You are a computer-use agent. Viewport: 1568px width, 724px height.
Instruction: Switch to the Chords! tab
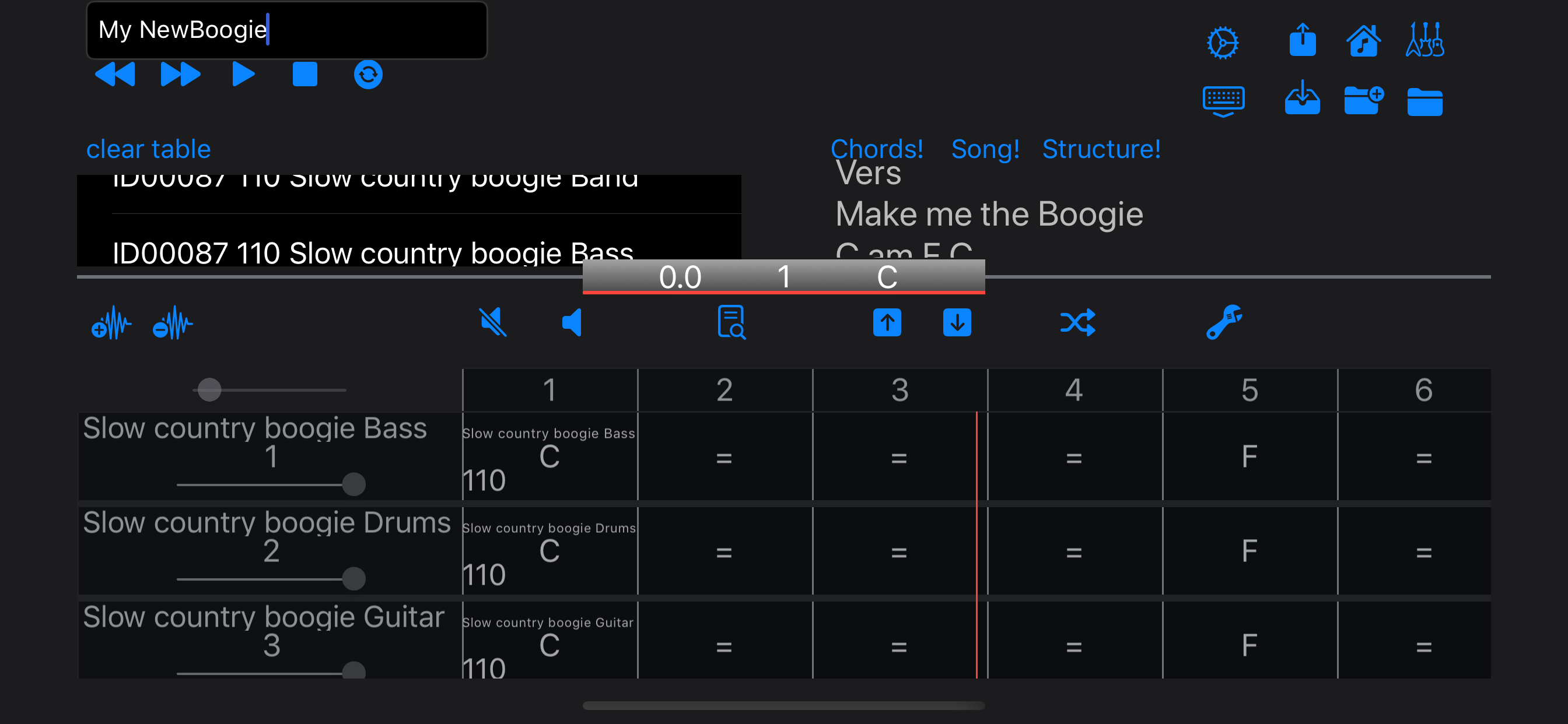click(877, 149)
